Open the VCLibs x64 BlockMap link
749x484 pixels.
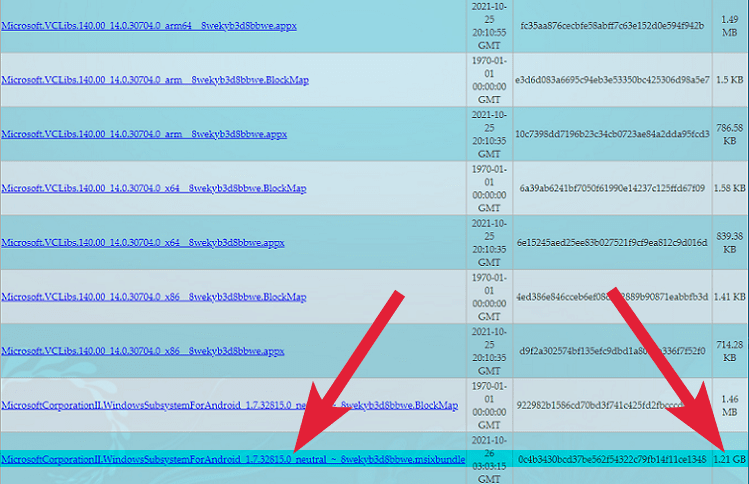[155, 188]
